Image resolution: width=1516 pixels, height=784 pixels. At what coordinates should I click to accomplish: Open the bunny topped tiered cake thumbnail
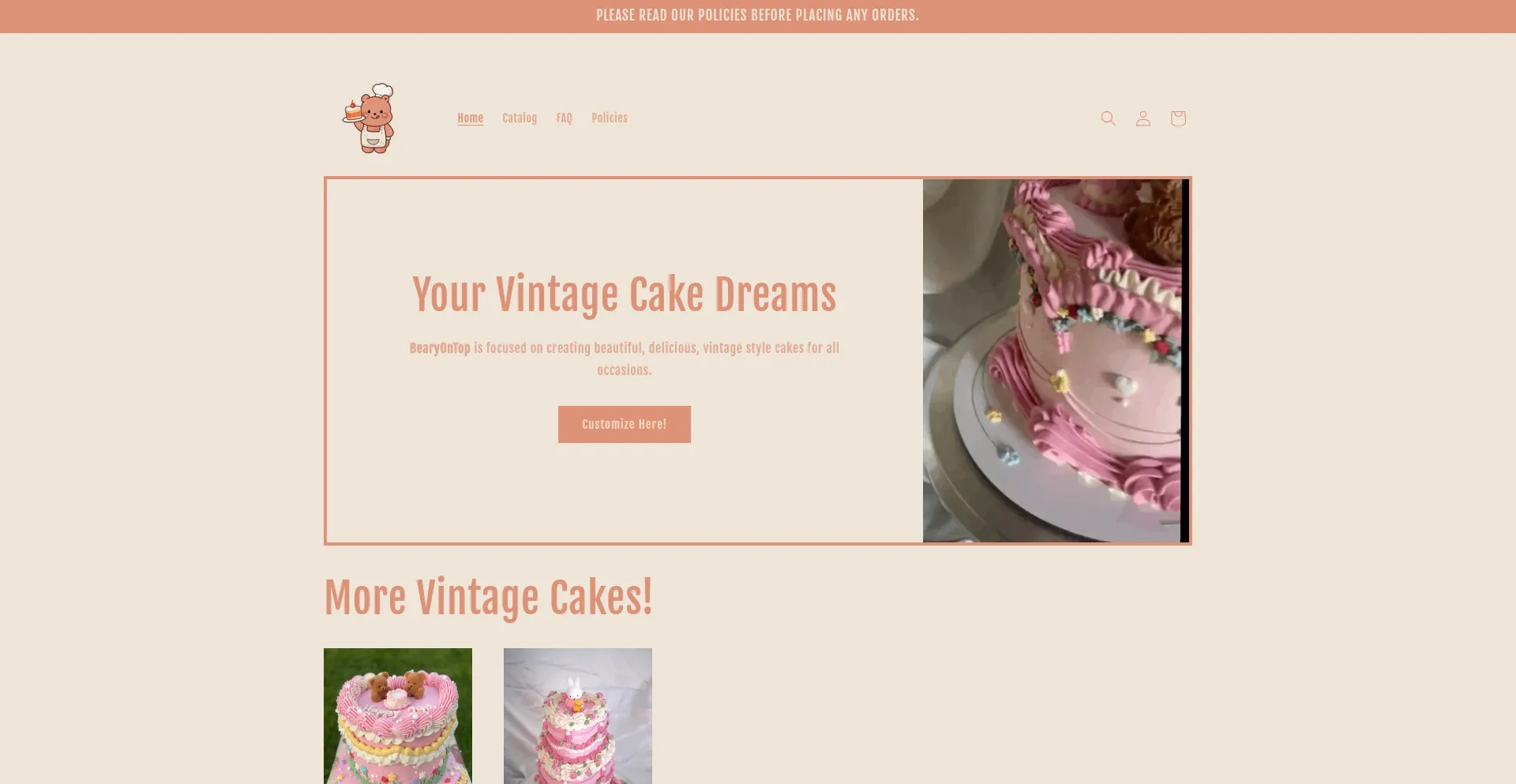578,716
